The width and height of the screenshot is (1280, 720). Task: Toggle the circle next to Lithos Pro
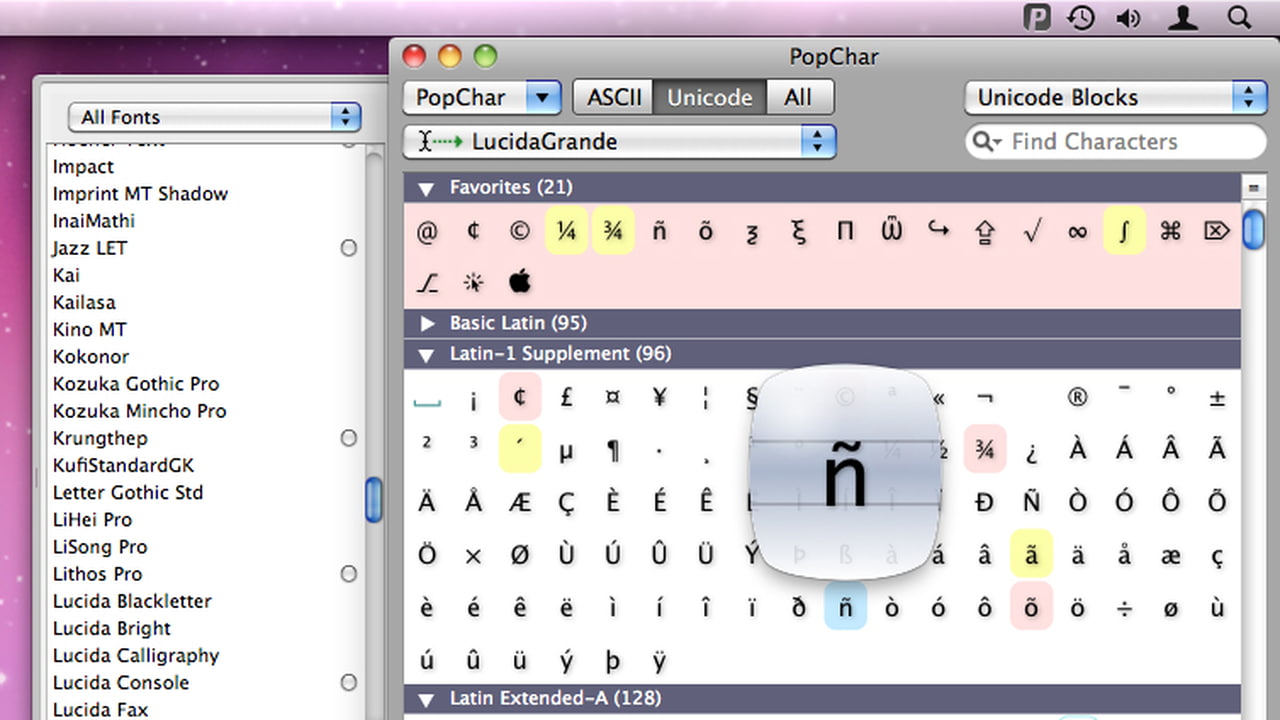coord(348,574)
